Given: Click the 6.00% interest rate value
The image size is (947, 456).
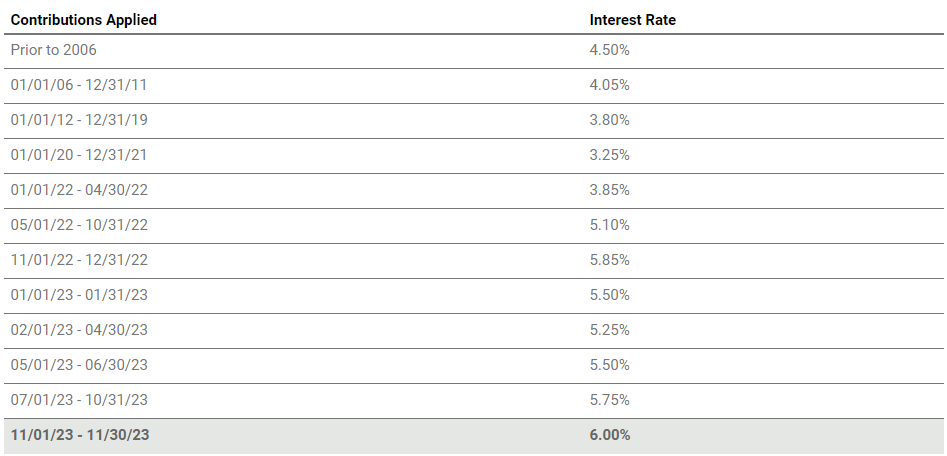Looking at the screenshot, I should point(609,435).
